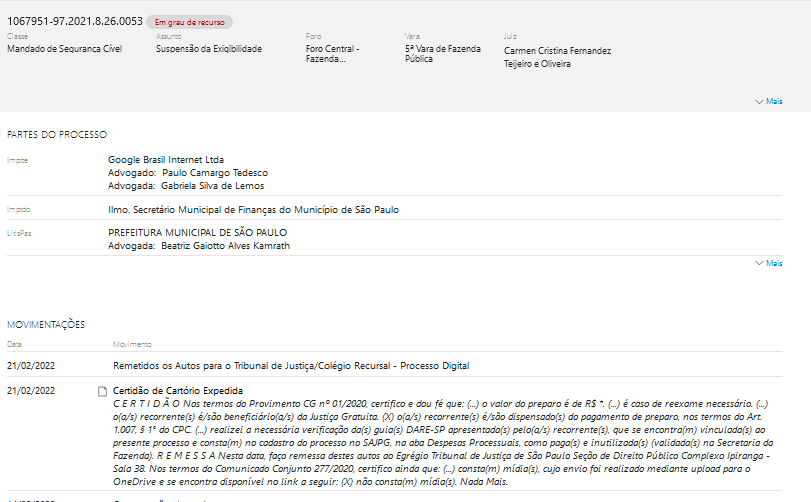Click the subject Suspensão da Exigibilidade
The width and height of the screenshot is (811, 502).
pyautogui.click(x=208, y=48)
